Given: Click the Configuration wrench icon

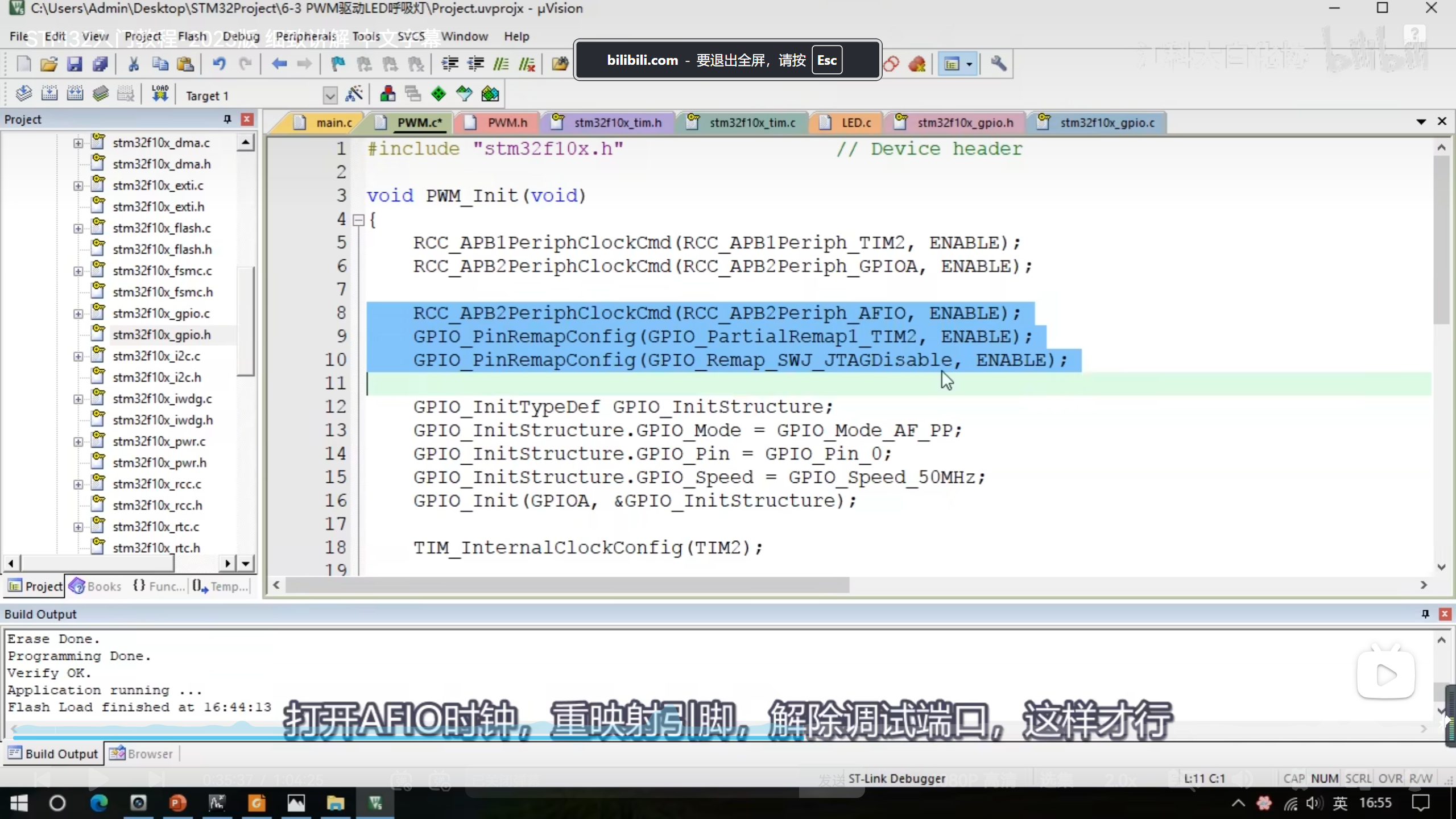Looking at the screenshot, I should (998, 64).
